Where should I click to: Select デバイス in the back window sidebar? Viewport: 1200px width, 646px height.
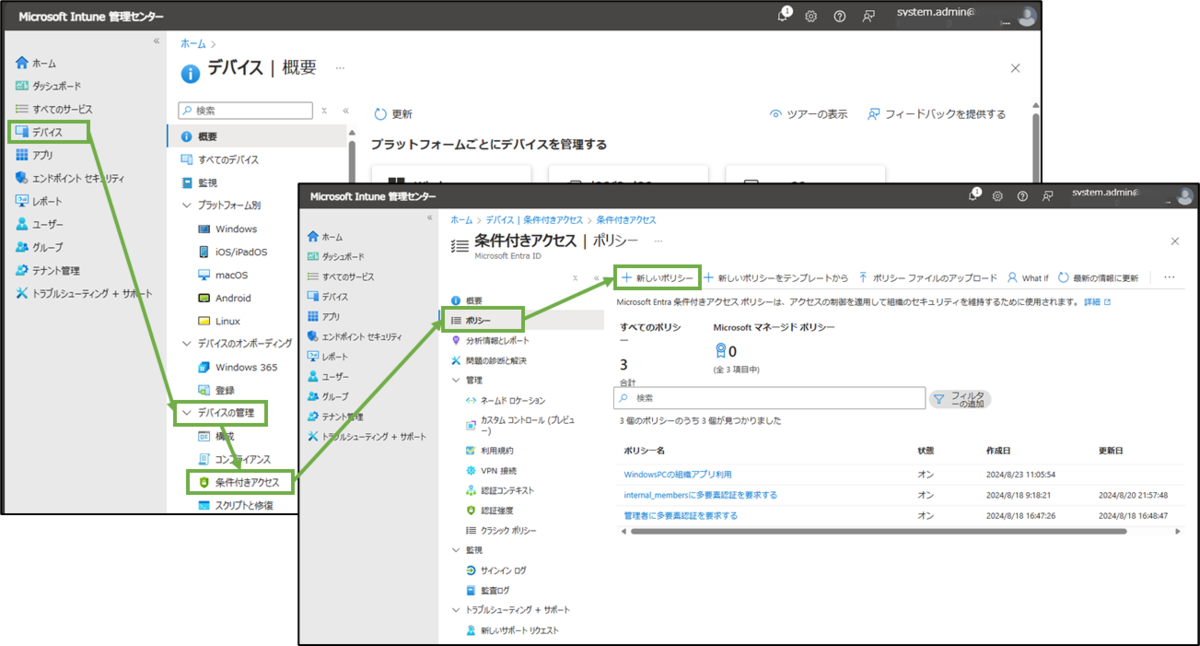pyautogui.click(x=48, y=132)
